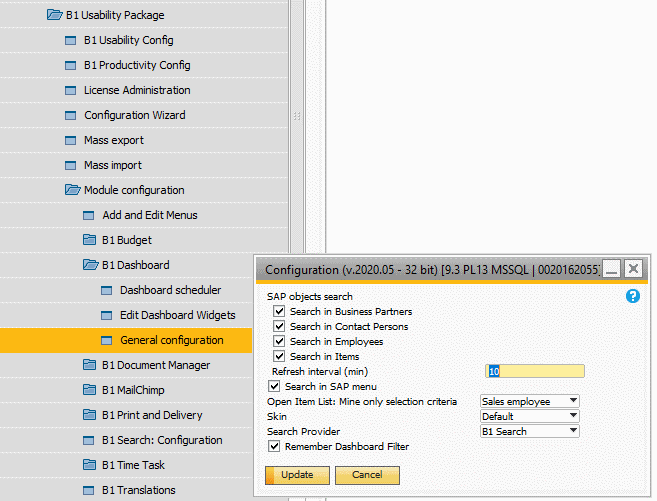Screen dimensions: 657x501
Task: Collapse the Module configuration folder label
Action: [x=134, y=190]
